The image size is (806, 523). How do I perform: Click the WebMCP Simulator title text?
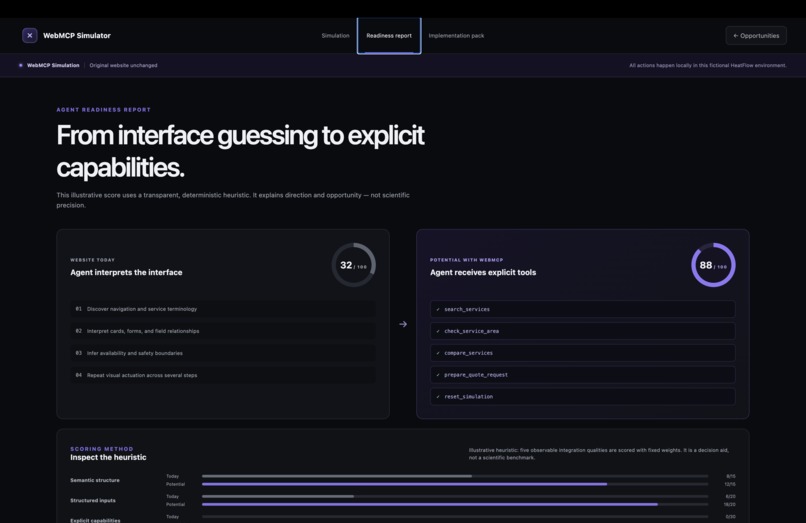[77, 35]
